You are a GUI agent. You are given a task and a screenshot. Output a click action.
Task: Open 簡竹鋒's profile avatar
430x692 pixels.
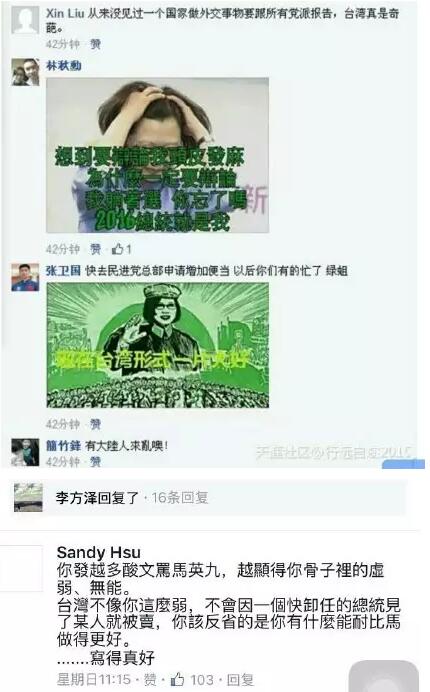click(25, 452)
